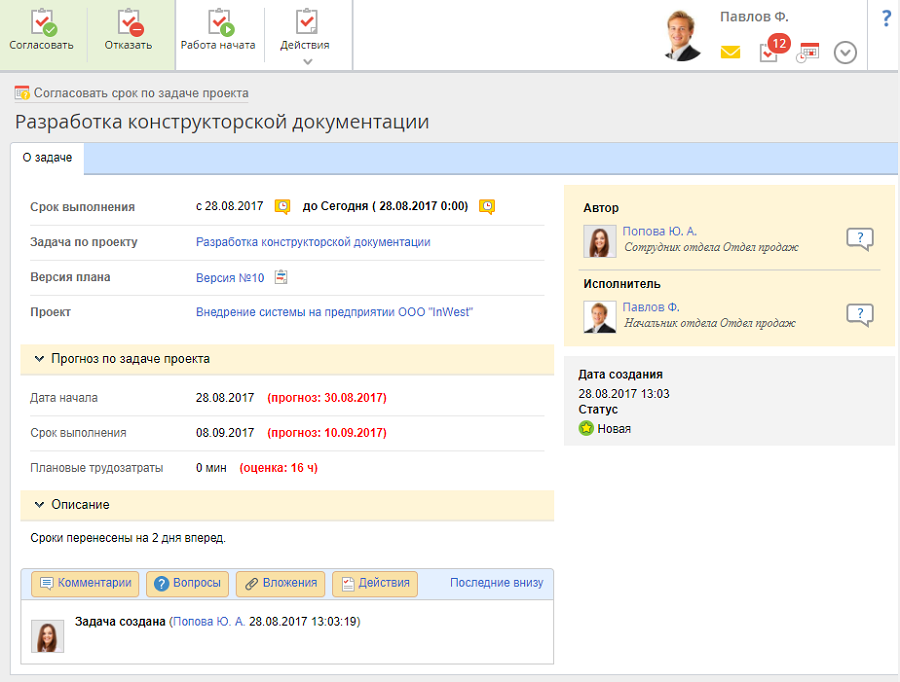Image resolution: width=900 pixels, height=682 pixels.
Task: Open the Вложения tab
Action: [280, 584]
